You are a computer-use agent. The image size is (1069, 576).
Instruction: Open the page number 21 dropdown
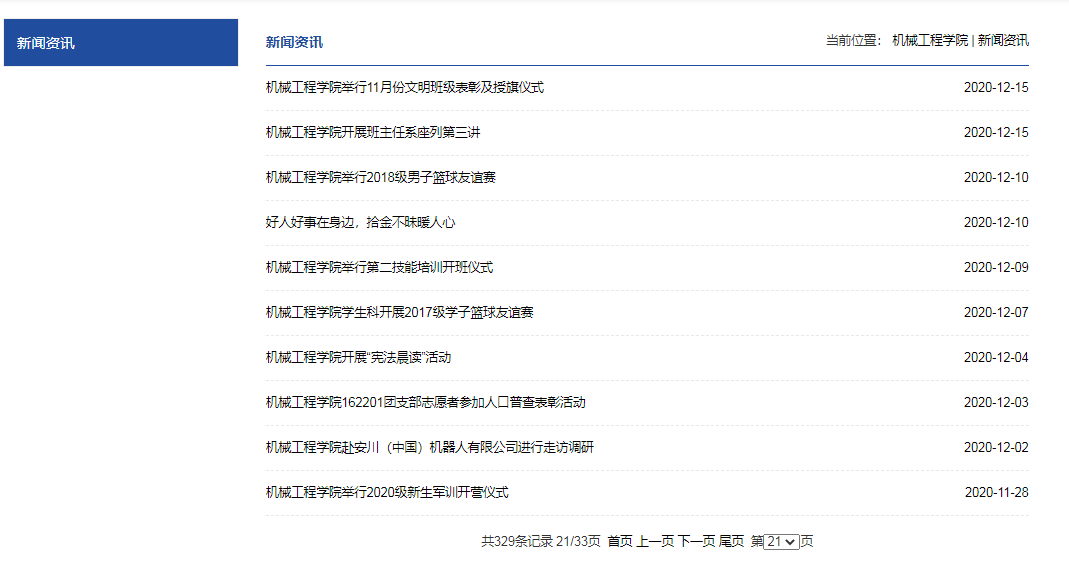pyautogui.click(x=782, y=541)
